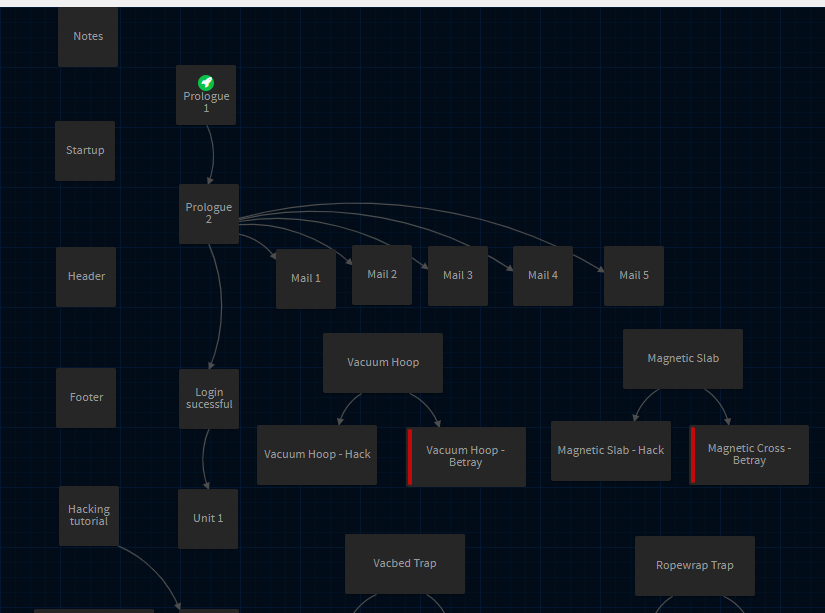Select the Prologue 1 passage
The image size is (825, 613).
[x=206, y=95]
